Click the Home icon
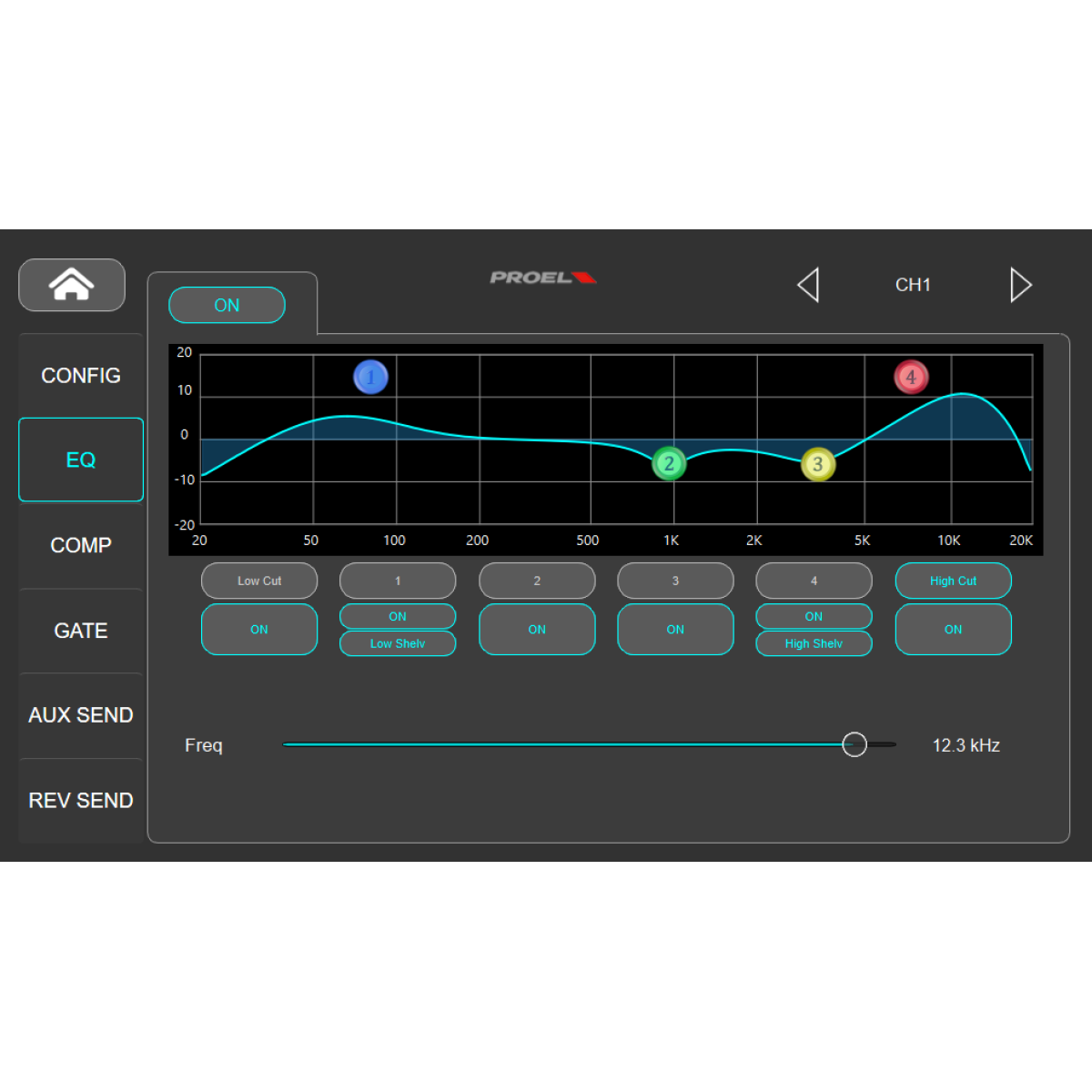 (x=71, y=285)
